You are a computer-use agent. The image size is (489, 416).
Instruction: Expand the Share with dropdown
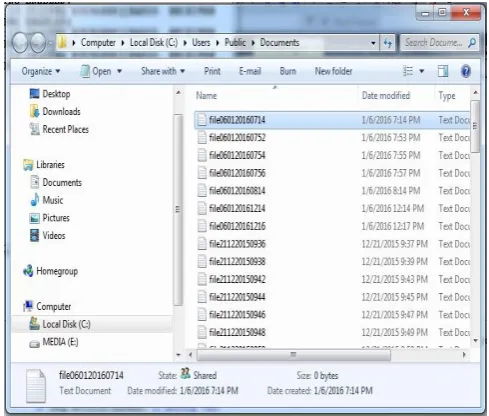coord(163,71)
